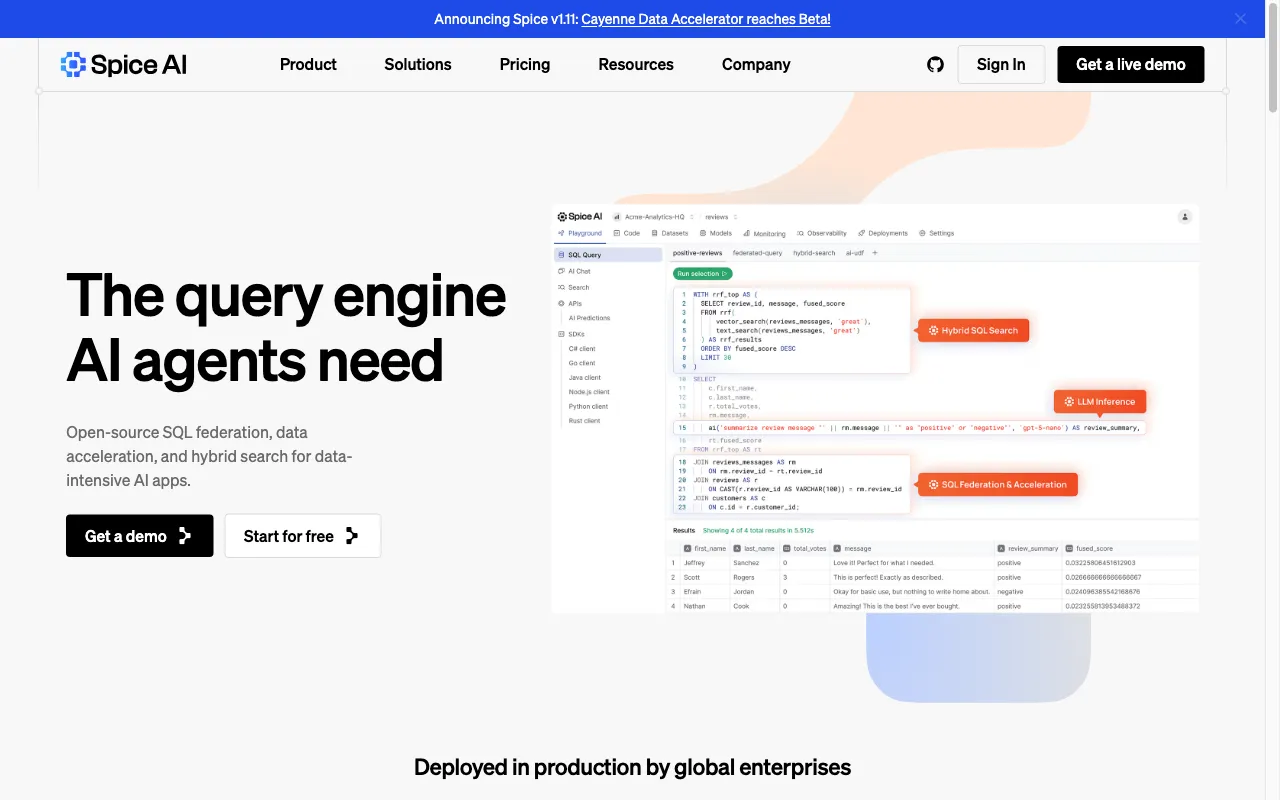This screenshot has width=1280, height=800.
Task: Open the GitHub icon link
Action: coord(935,64)
